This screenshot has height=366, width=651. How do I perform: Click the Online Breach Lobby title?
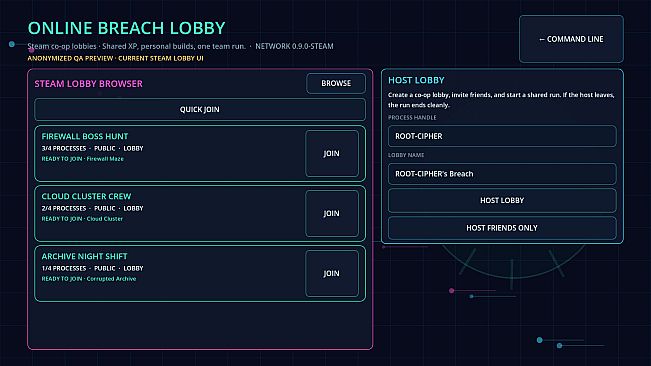click(x=127, y=28)
